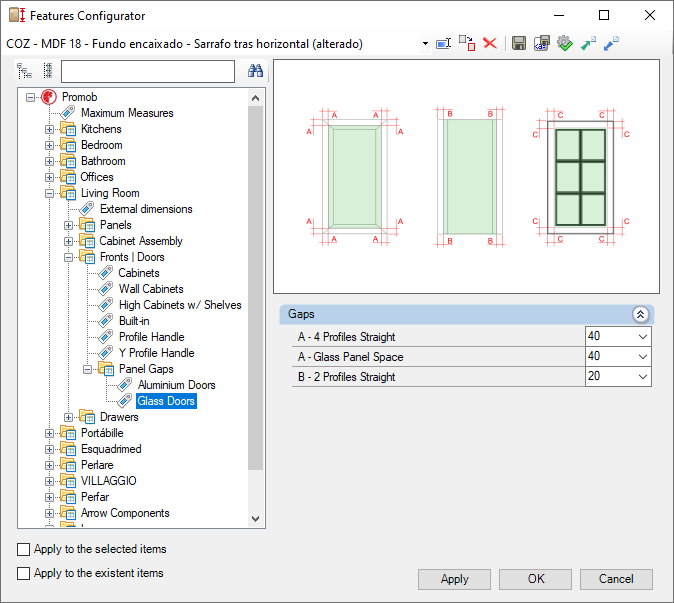The width and height of the screenshot is (674, 603).
Task: Select Maximum Measures in the tree
Action: pos(127,113)
